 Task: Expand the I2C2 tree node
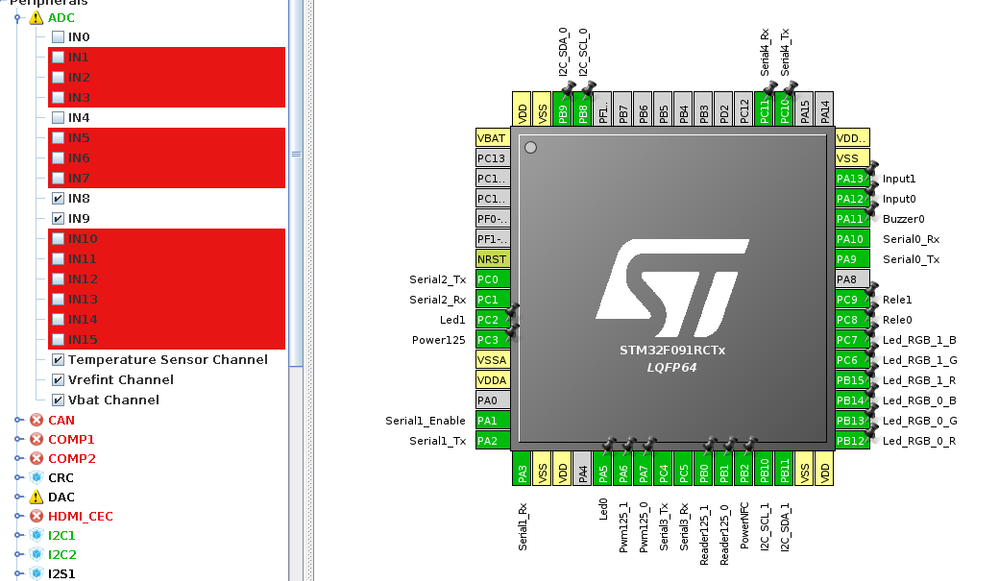pos(18,554)
